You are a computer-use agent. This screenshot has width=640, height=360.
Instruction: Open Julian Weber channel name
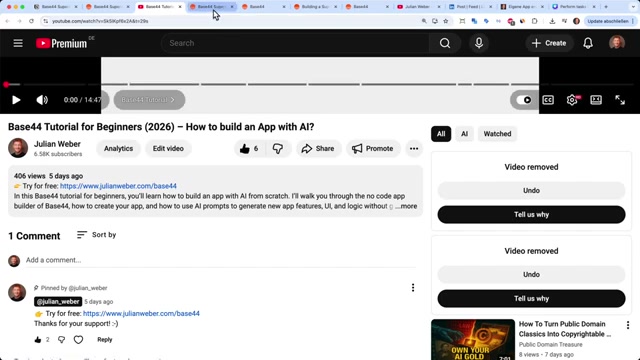pos(57,144)
